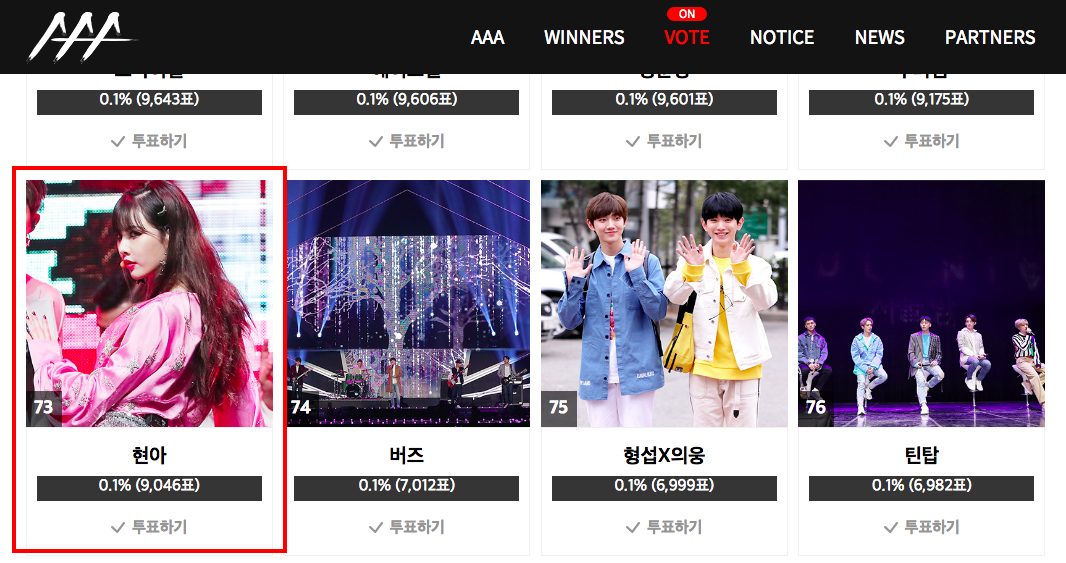Click the AAA logo in header

pyautogui.click(x=81, y=37)
